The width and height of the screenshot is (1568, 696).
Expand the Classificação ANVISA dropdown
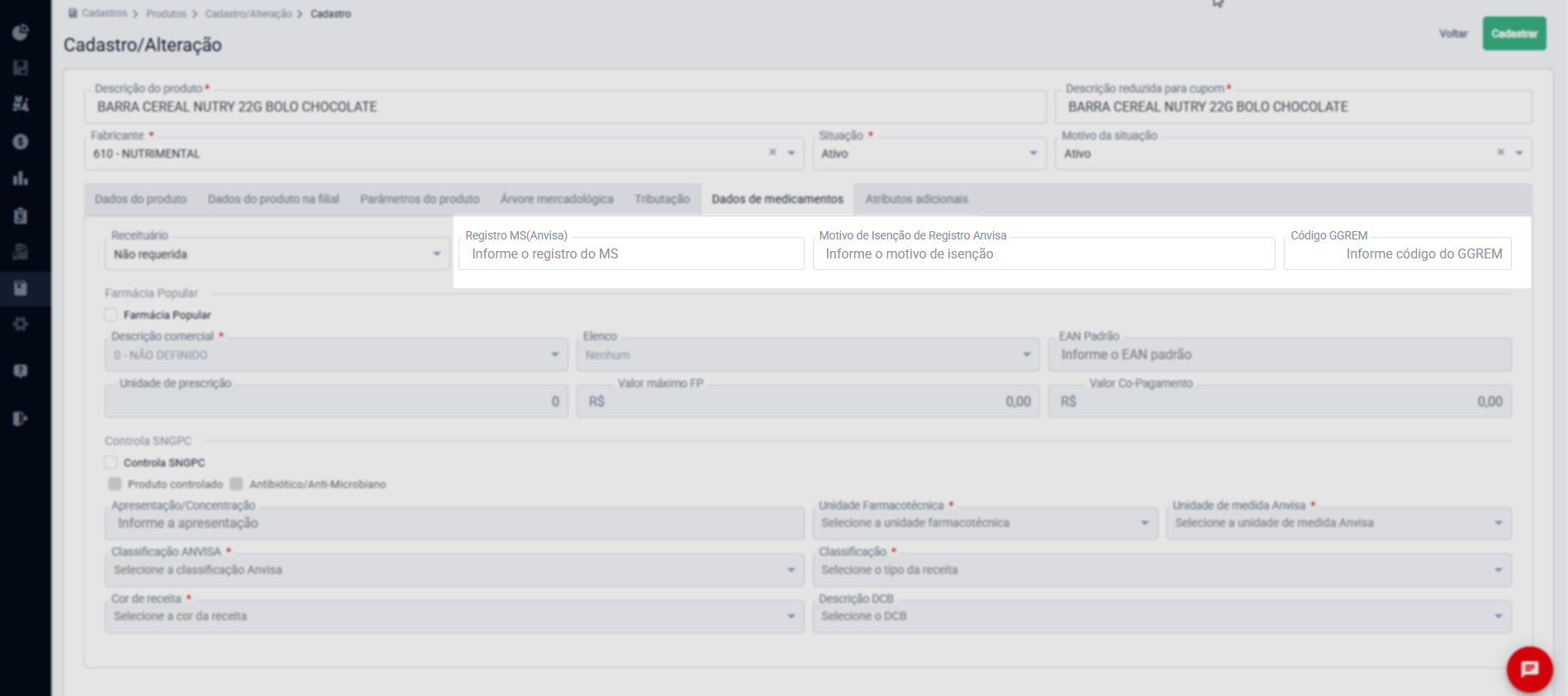[x=454, y=570]
